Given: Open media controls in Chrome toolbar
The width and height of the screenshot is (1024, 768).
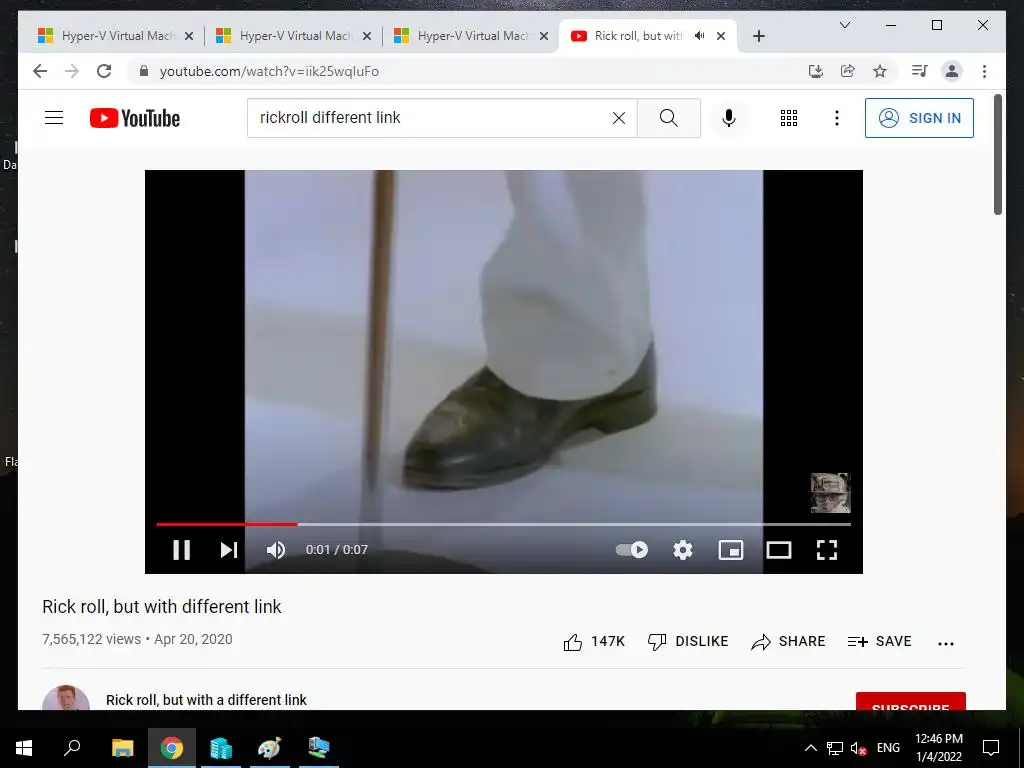Looking at the screenshot, I should tap(920, 71).
